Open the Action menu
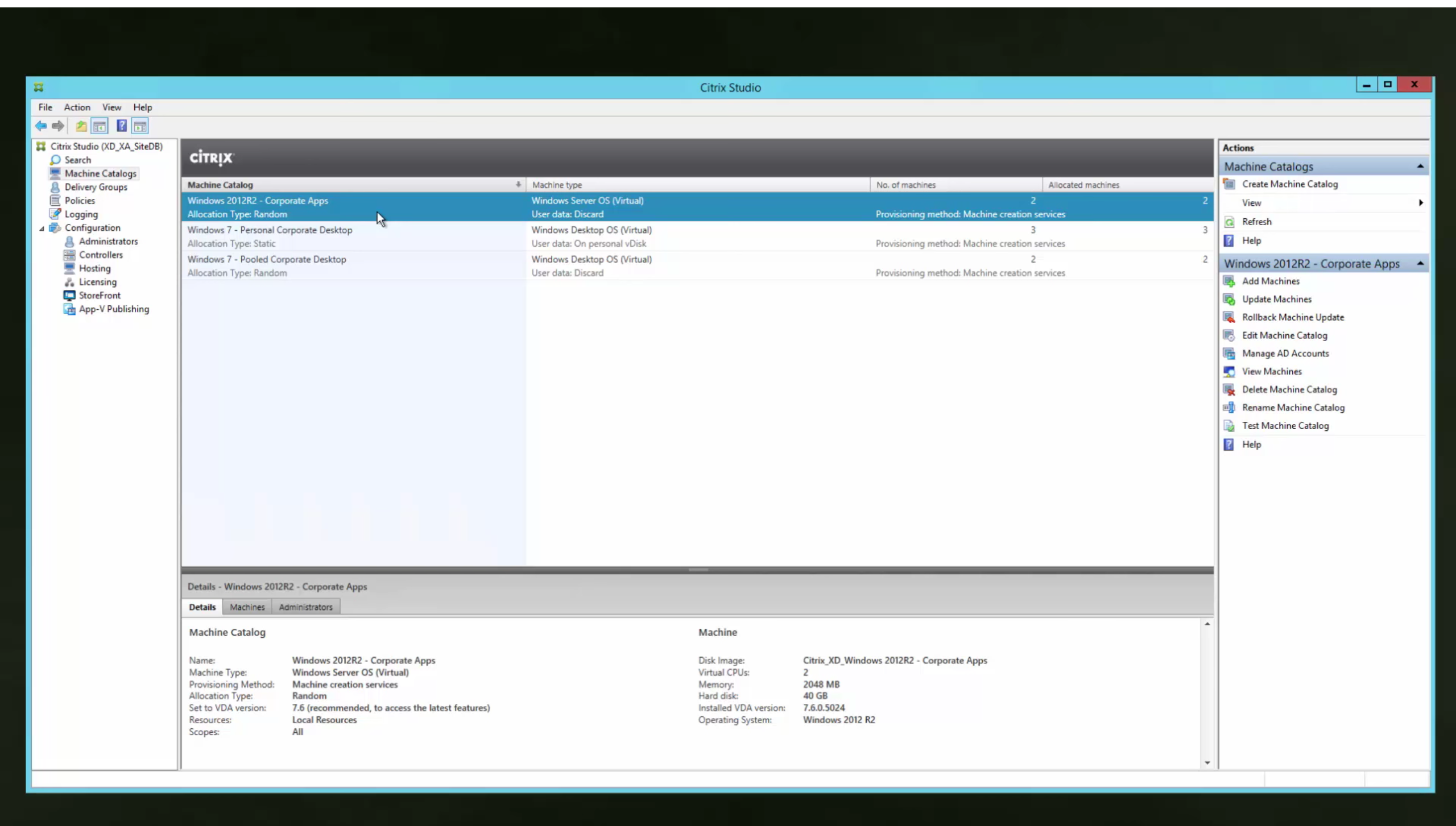1456x826 pixels. 77,107
